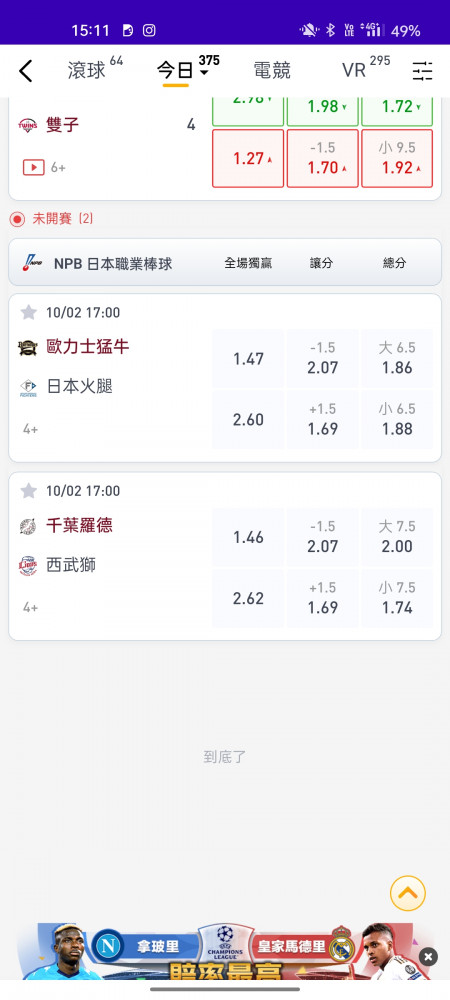Switch to the 滾球 tab
The image size is (450, 1000).
tap(87, 70)
